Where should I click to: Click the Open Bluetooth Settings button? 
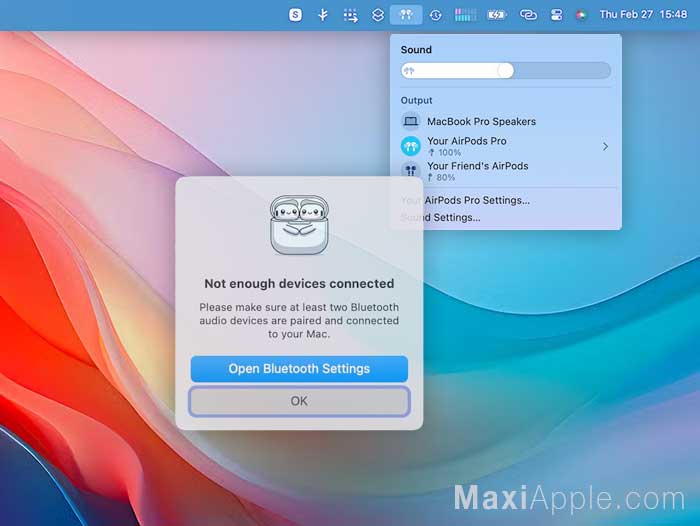pyautogui.click(x=299, y=369)
